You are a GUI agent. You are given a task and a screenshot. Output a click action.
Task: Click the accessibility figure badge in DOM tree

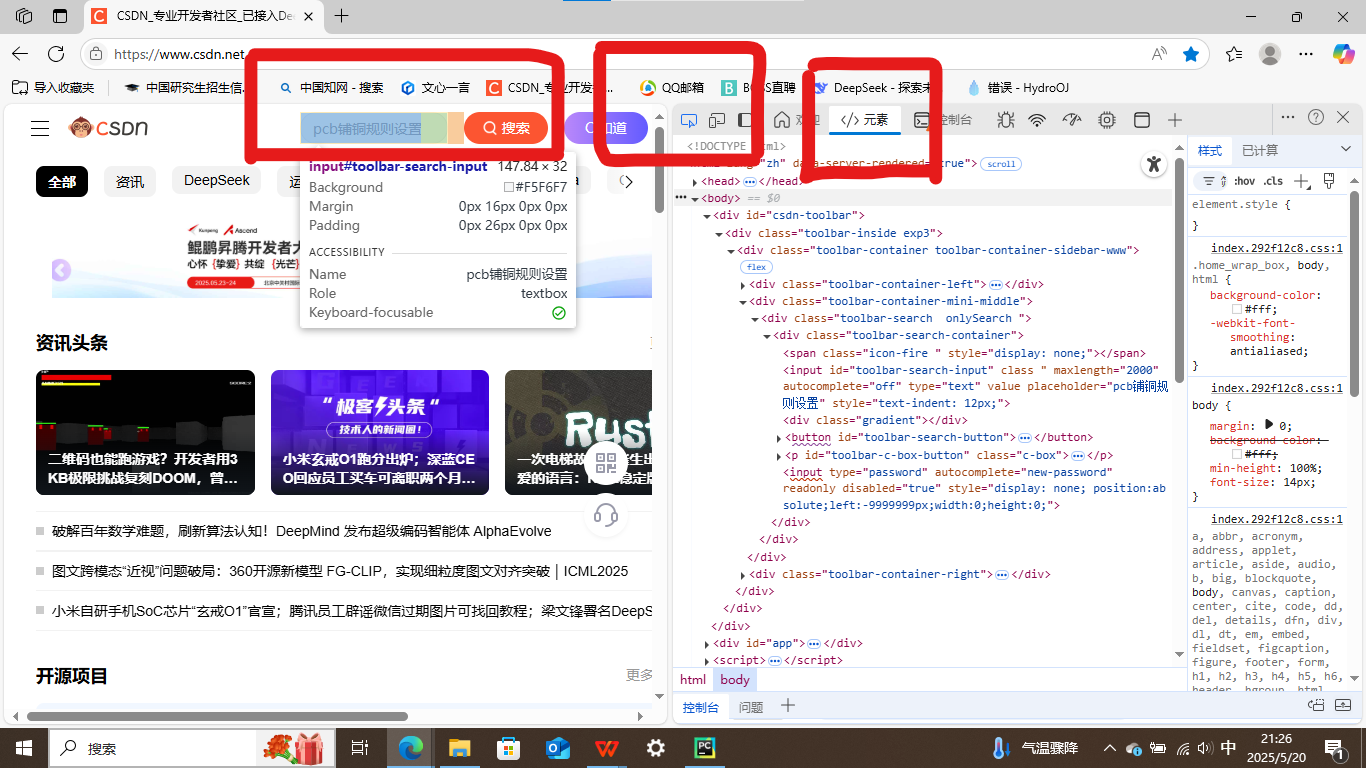click(1154, 164)
